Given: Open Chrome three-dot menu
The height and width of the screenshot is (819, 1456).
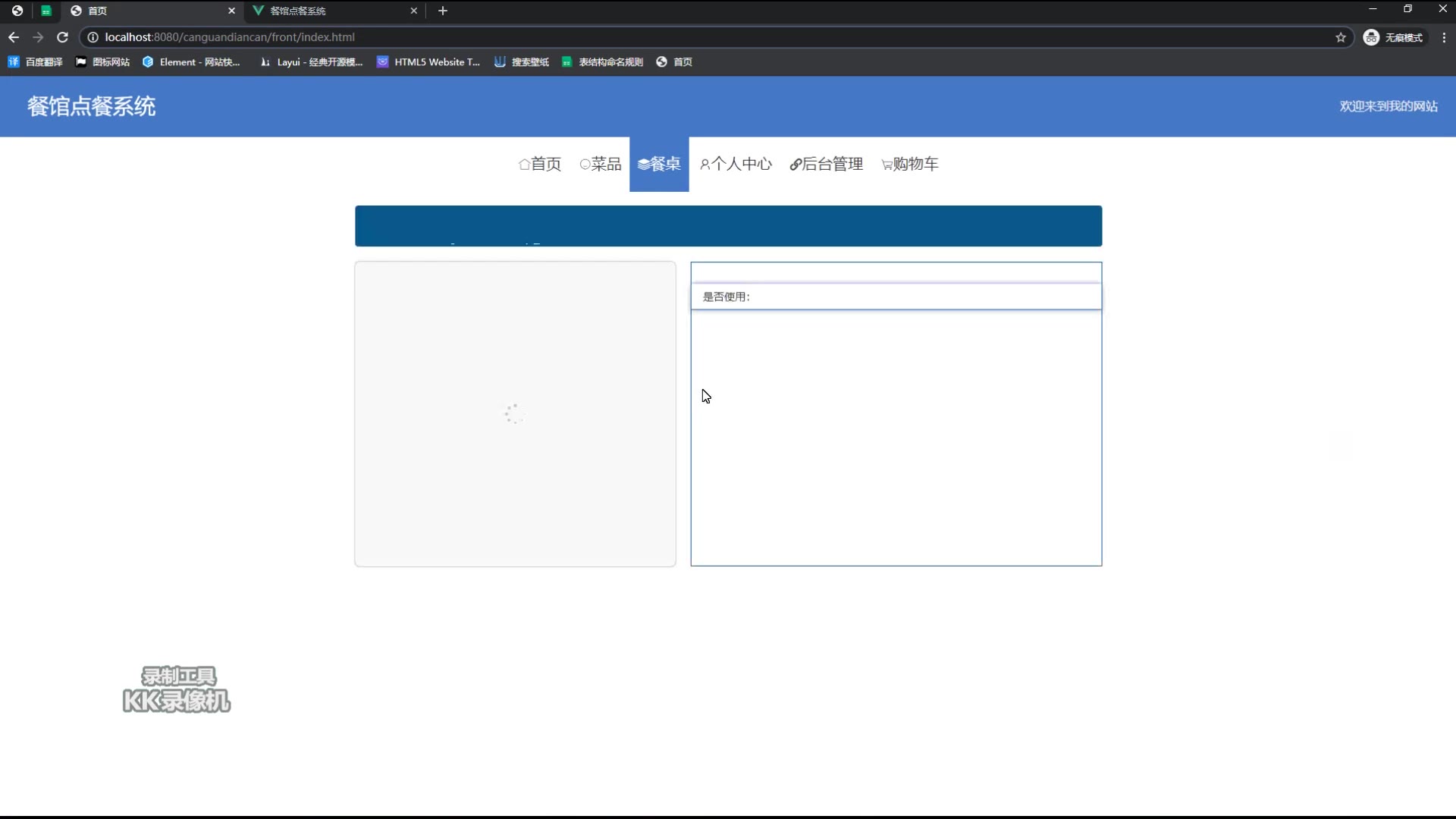Looking at the screenshot, I should [1444, 37].
